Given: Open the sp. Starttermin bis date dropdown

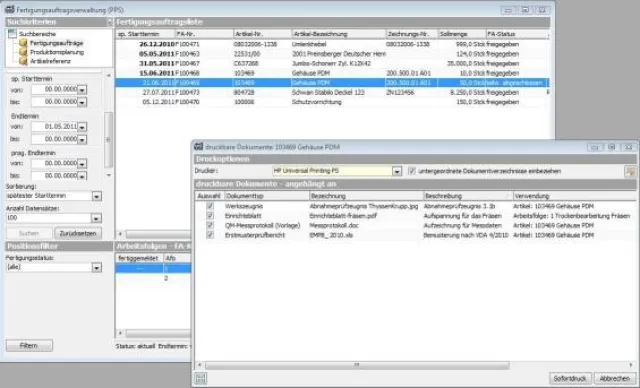Looking at the screenshot, I should 82,102.
